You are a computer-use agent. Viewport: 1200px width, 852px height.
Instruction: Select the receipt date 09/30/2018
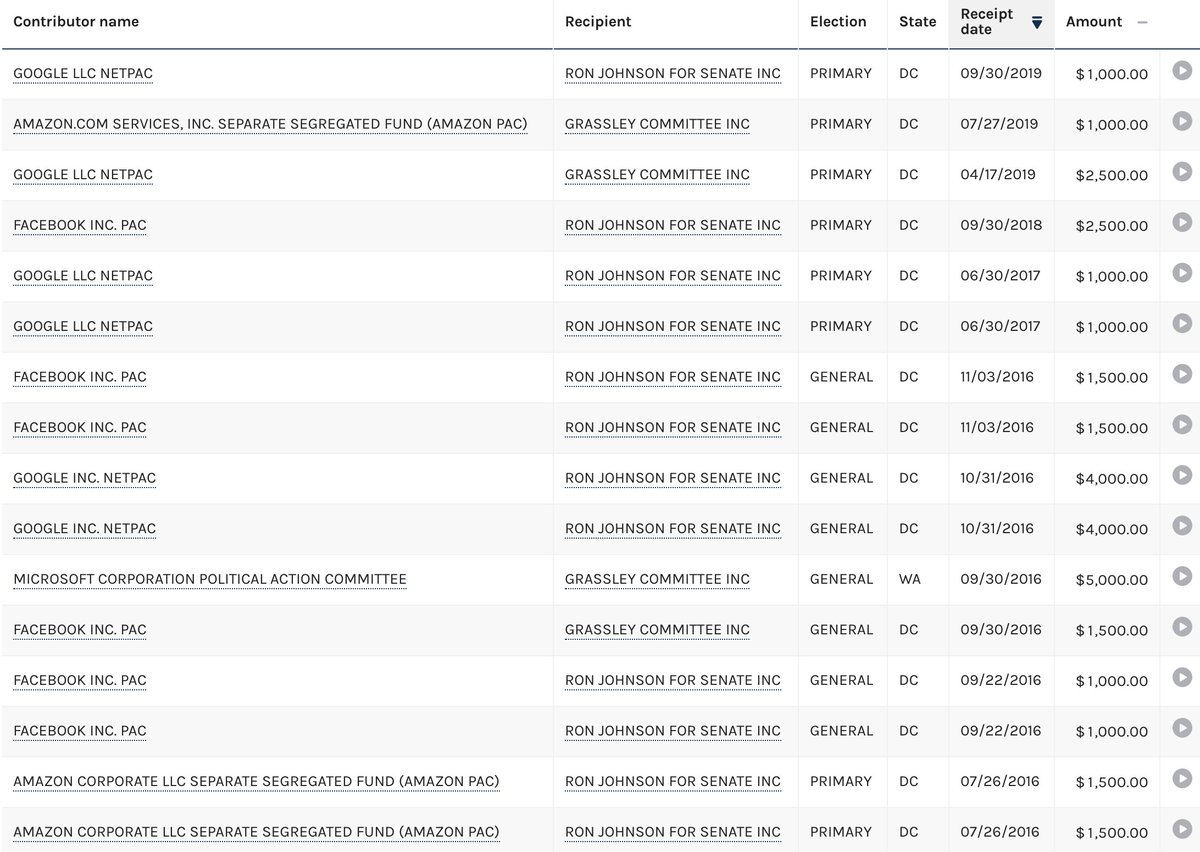[x=1001, y=225]
